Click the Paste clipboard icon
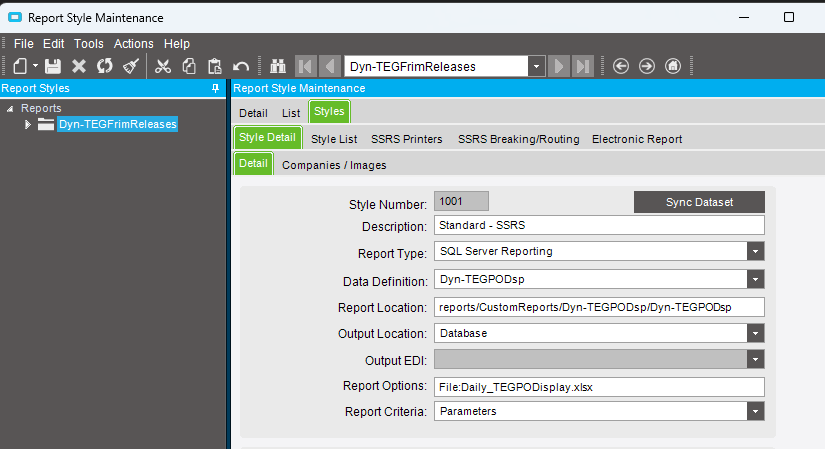Screen dimensions: 825x449 tap(214, 66)
